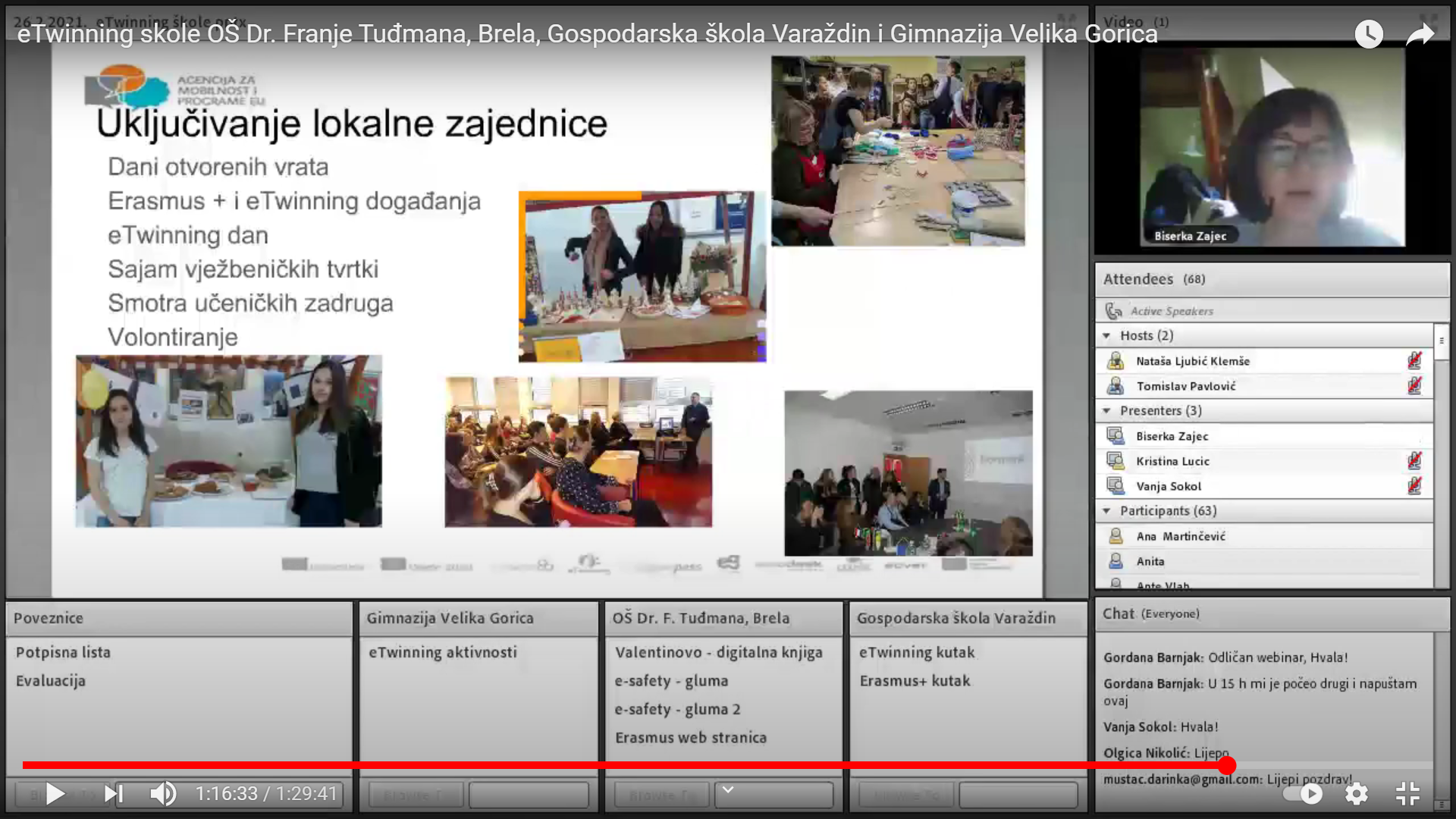1456x819 pixels.
Task: Click the Poveznice pod header
Action: pyautogui.click(x=179, y=618)
